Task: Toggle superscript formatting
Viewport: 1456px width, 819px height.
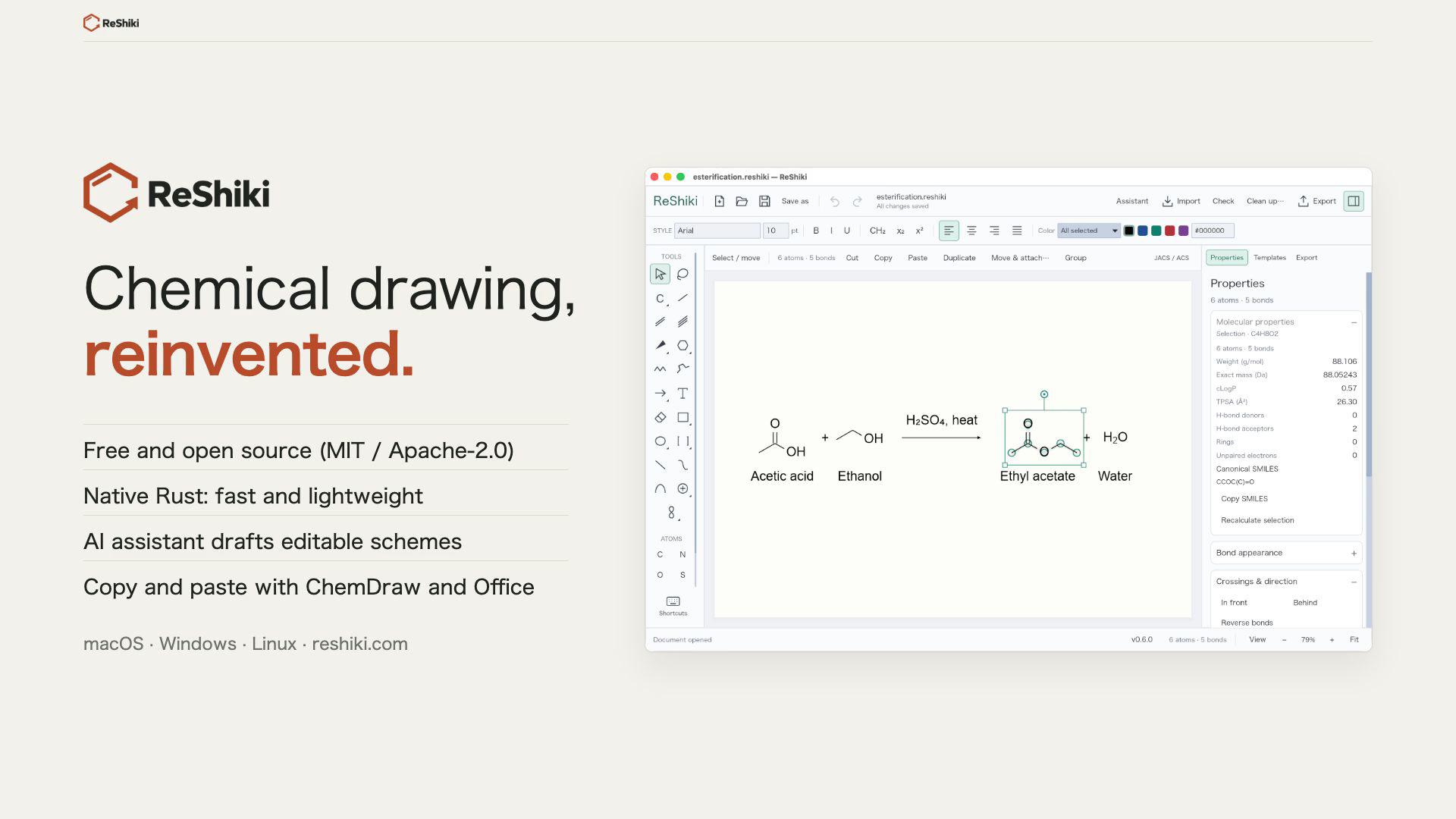Action: [919, 231]
